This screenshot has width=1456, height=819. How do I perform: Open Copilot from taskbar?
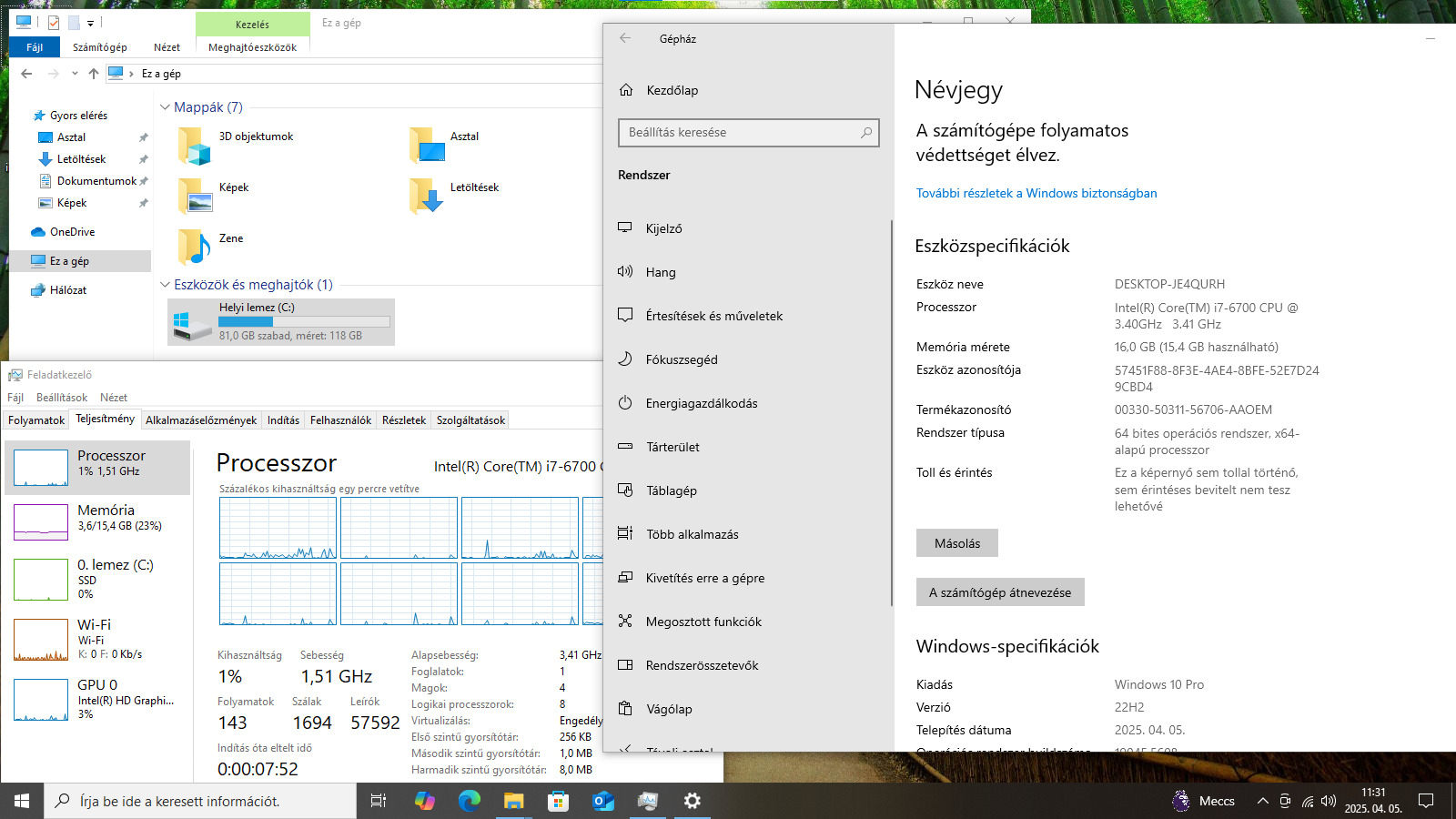pos(425,801)
